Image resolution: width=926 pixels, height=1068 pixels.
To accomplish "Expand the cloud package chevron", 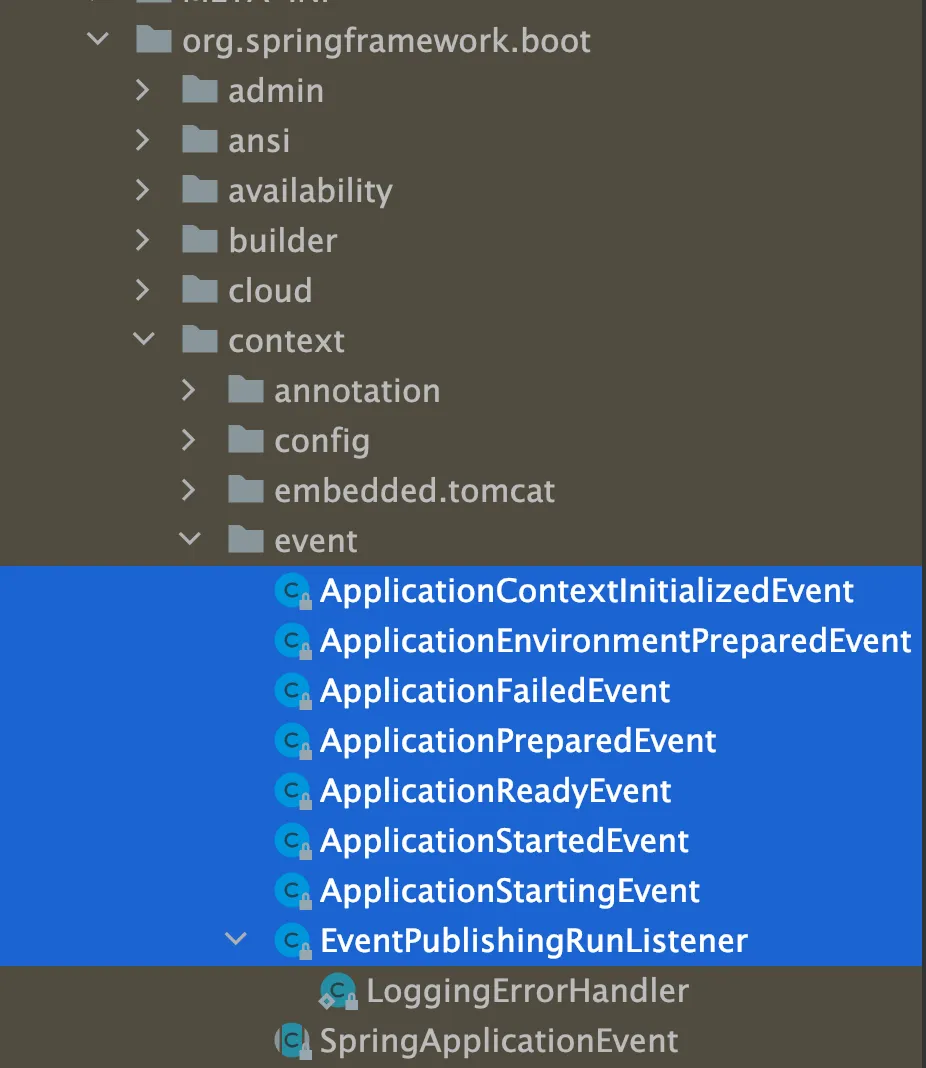I will pos(142,289).
